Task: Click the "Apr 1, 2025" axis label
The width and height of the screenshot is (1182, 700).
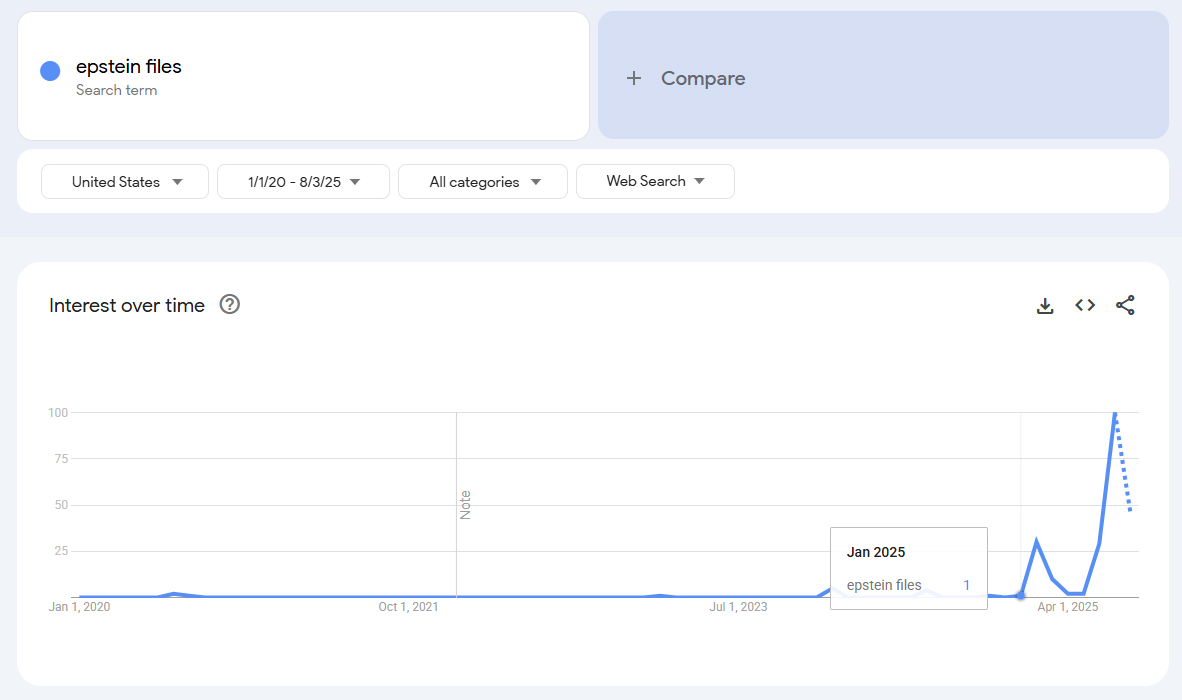Action: tap(1067, 607)
